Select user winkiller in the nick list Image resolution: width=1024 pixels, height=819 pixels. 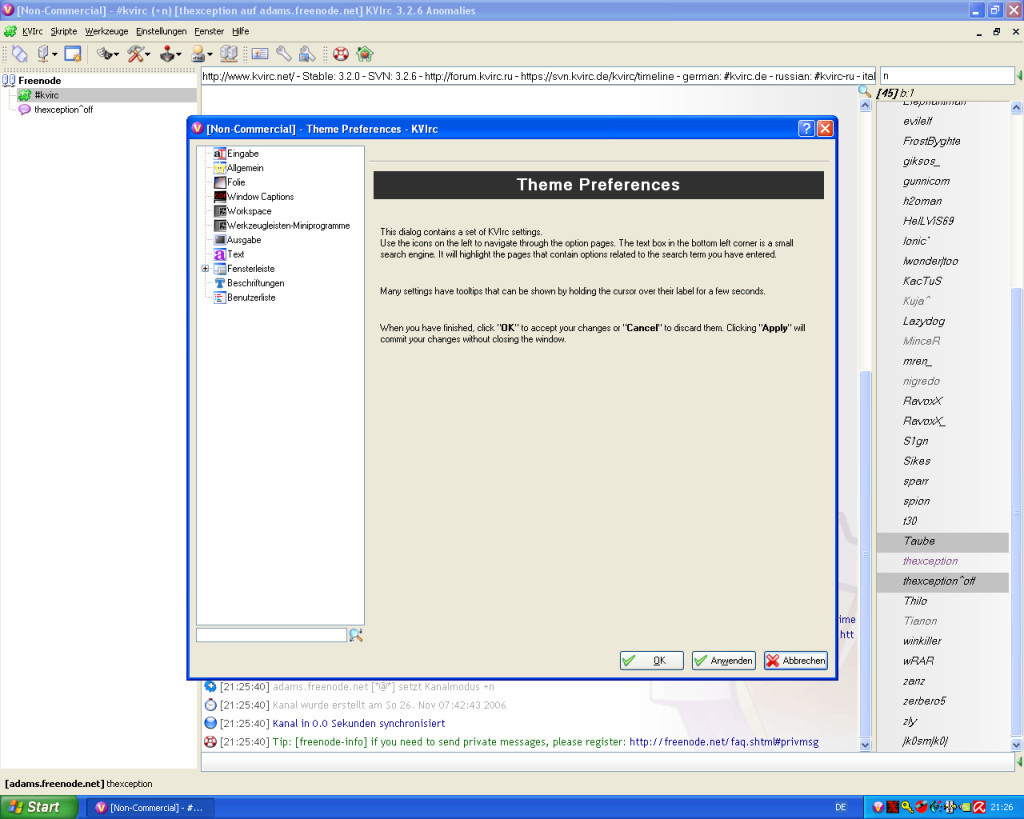click(x=942, y=641)
